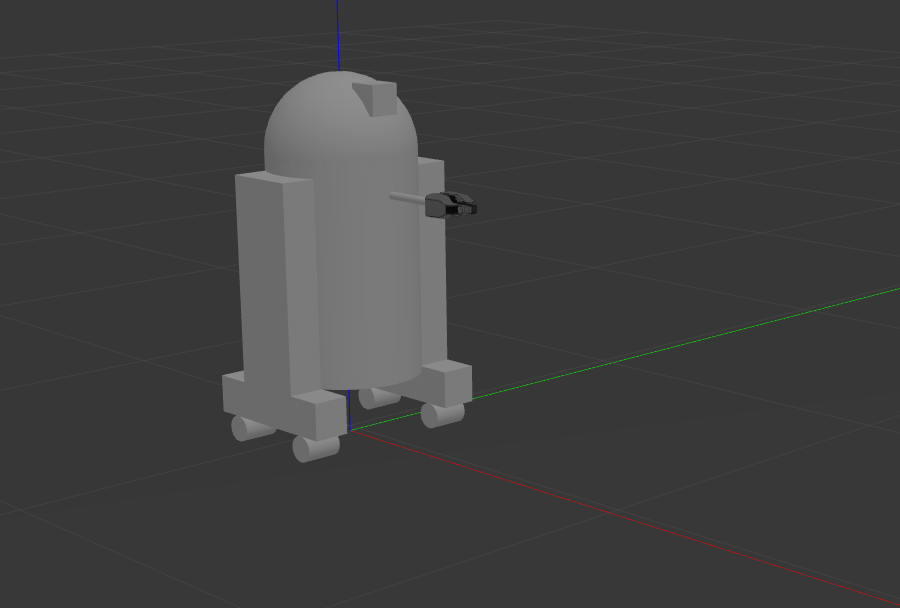Click the thin gripper extension rod

tap(408, 198)
